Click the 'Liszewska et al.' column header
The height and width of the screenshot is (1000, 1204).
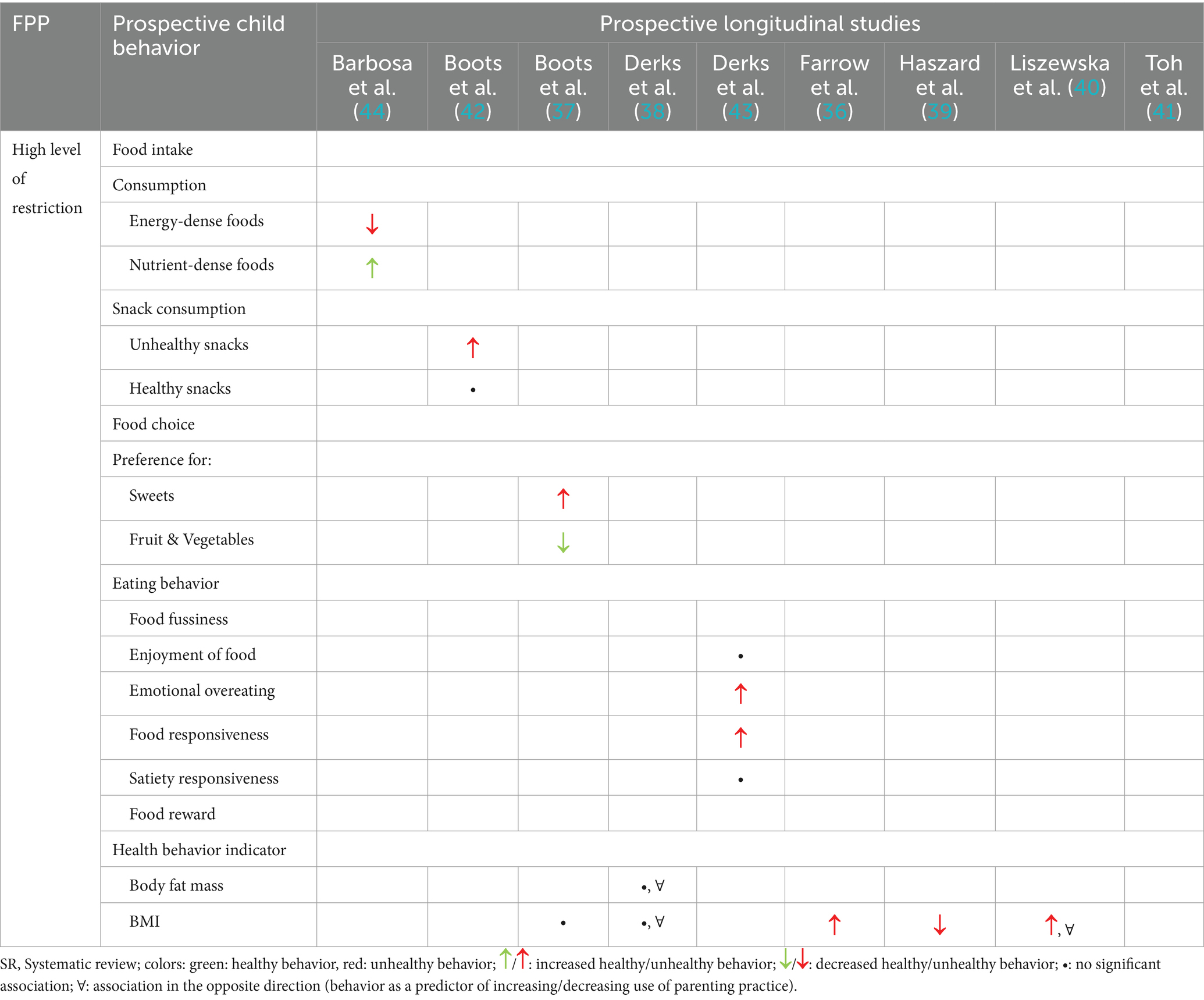tap(1059, 75)
